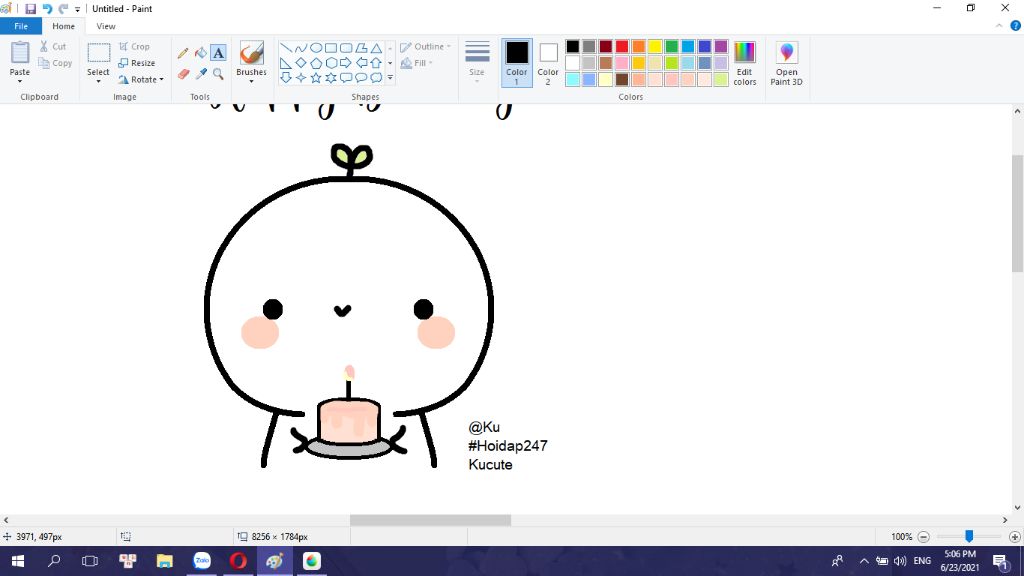
Task: Open Opera browser from taskbar
Action: tap(238, 561)
